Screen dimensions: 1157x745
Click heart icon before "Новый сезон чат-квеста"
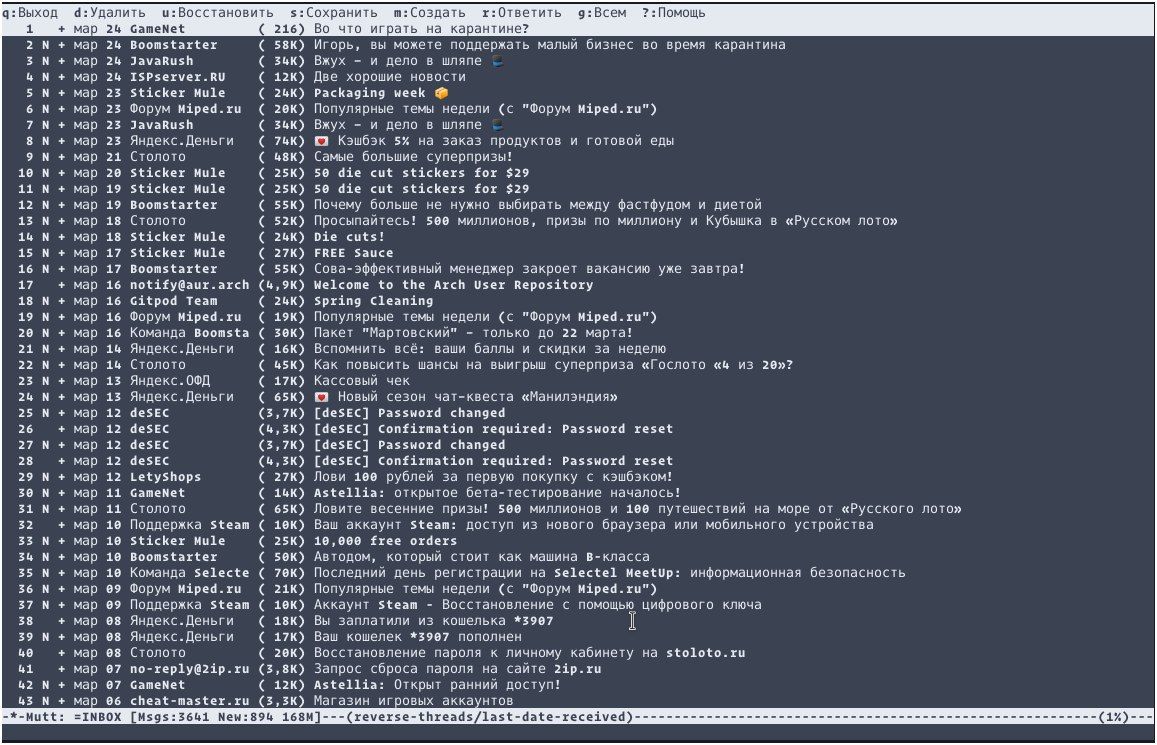coord(321,397)
